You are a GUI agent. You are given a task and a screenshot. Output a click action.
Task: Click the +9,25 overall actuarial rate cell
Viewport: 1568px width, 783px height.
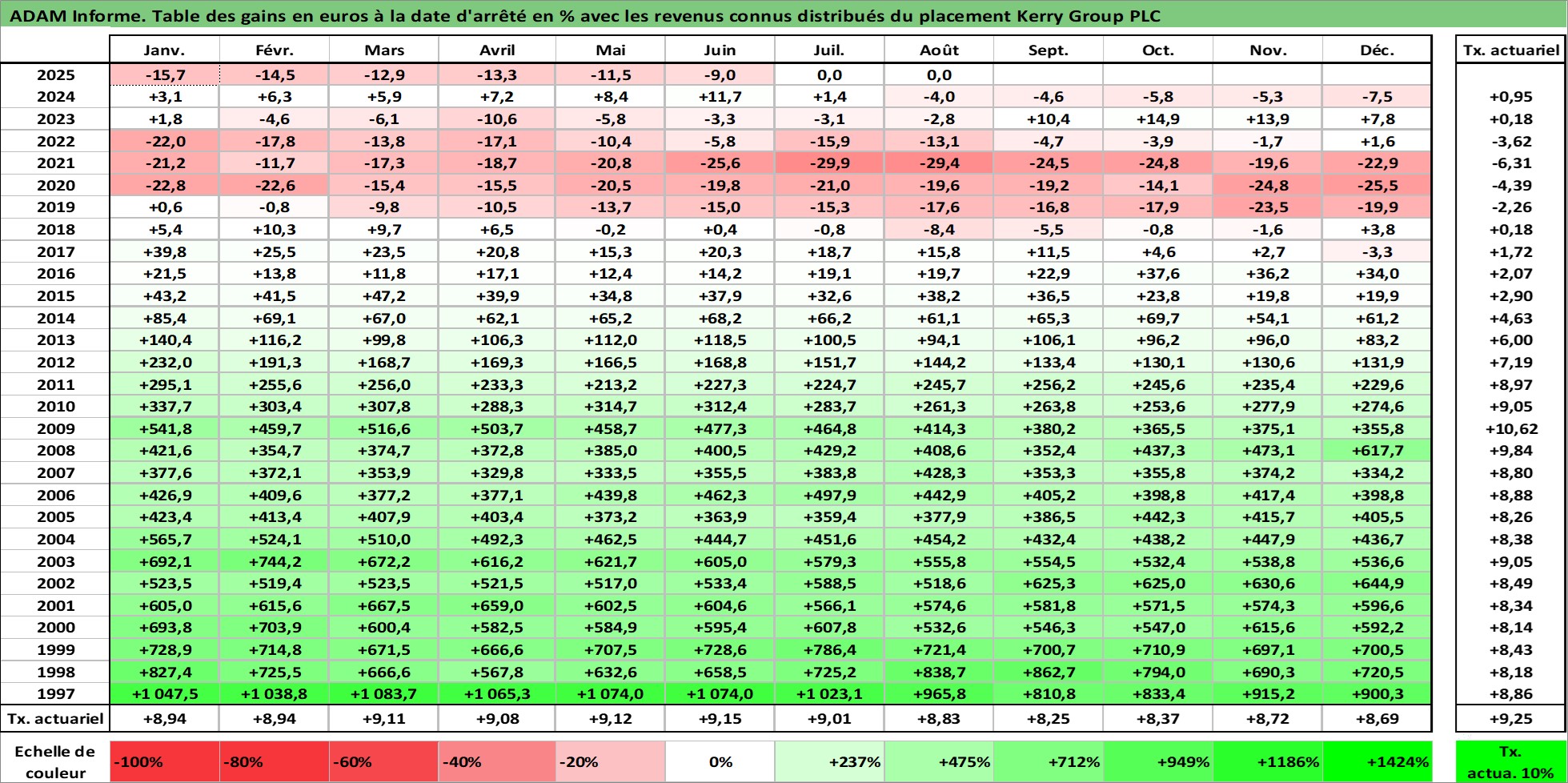(x=1510, y=718)
